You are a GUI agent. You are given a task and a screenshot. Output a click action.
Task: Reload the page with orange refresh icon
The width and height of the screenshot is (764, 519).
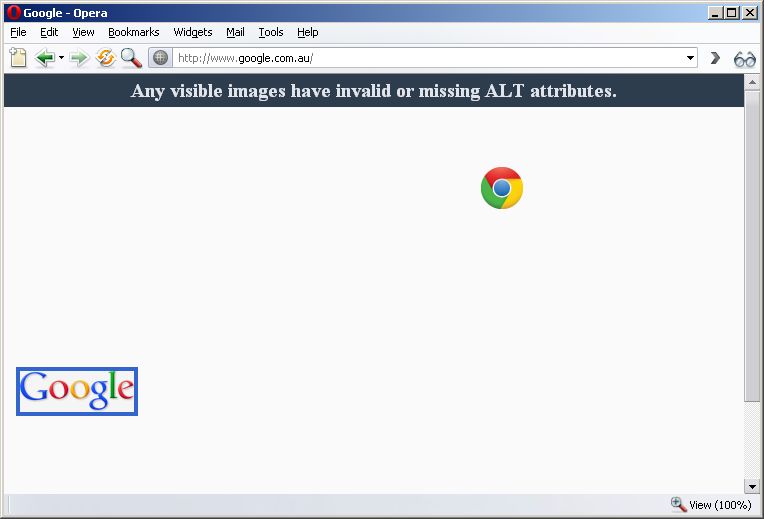pos(105,58)
